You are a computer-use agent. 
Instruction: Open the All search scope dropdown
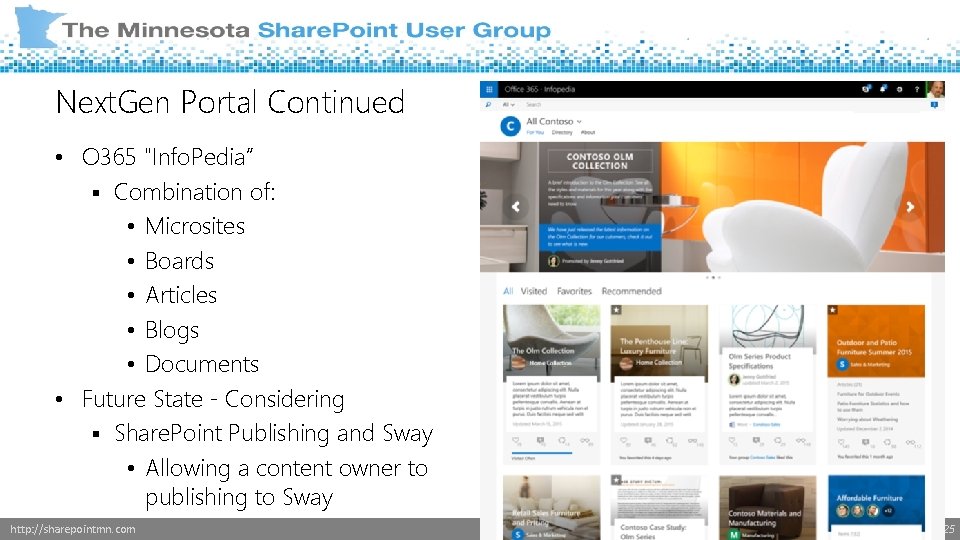(508, 105)
